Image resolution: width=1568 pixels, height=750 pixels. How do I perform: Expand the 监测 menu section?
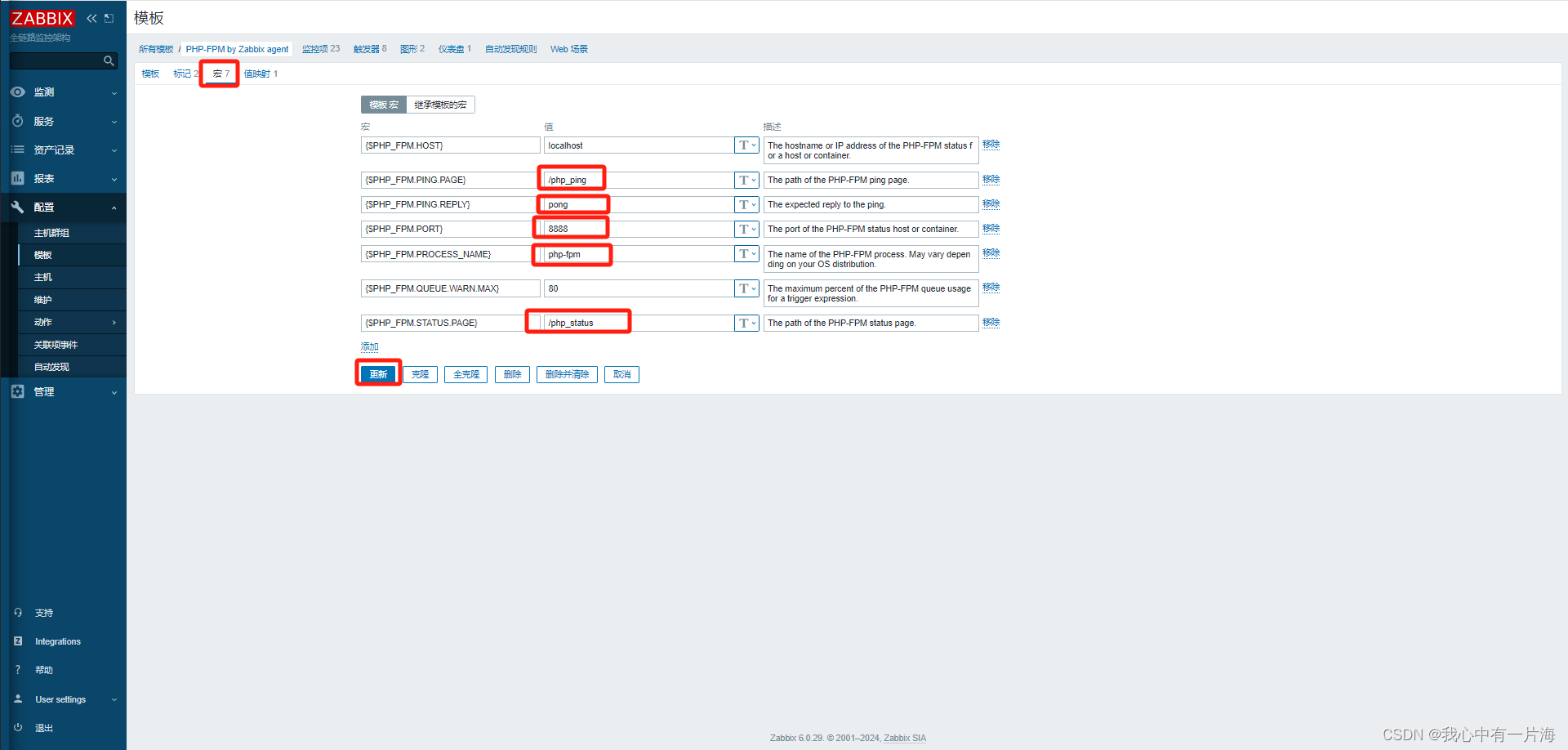click(x=114, y=93)
